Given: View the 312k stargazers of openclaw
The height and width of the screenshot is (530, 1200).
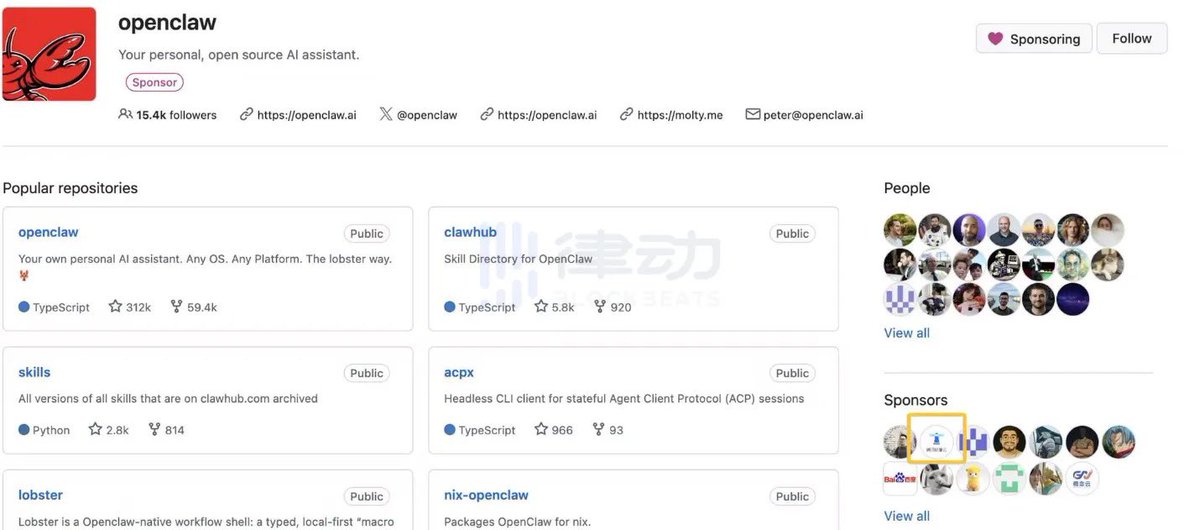Looking at the screenshot, I should pos(129,307).
